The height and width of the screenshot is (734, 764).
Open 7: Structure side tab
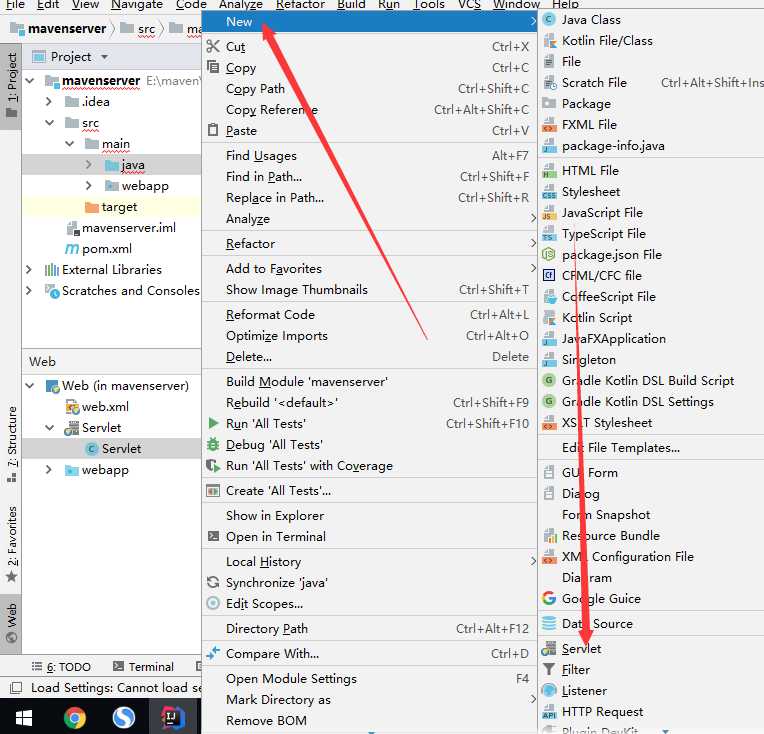(x=11, y=444)
